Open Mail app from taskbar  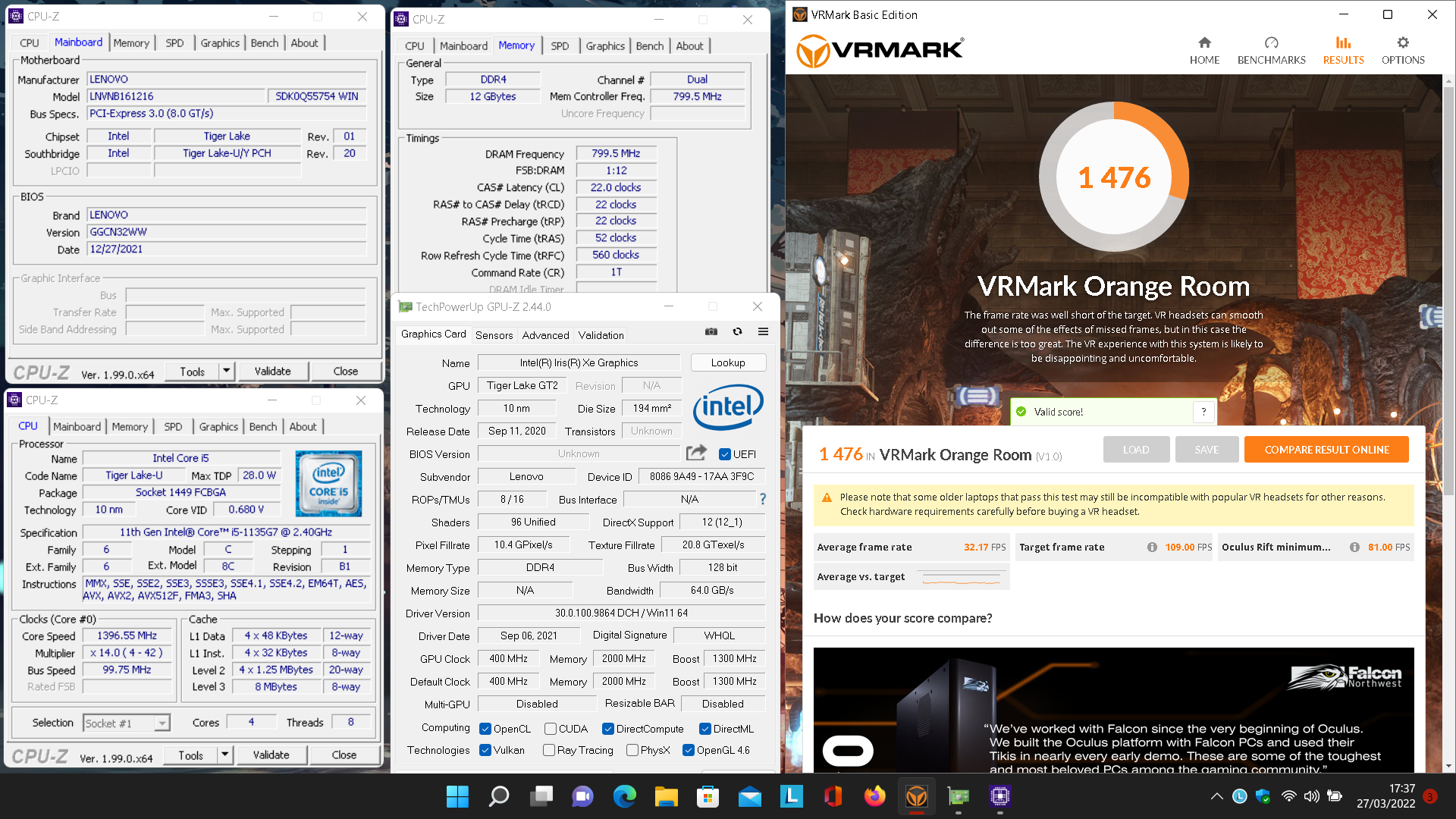tap(750, 796)
